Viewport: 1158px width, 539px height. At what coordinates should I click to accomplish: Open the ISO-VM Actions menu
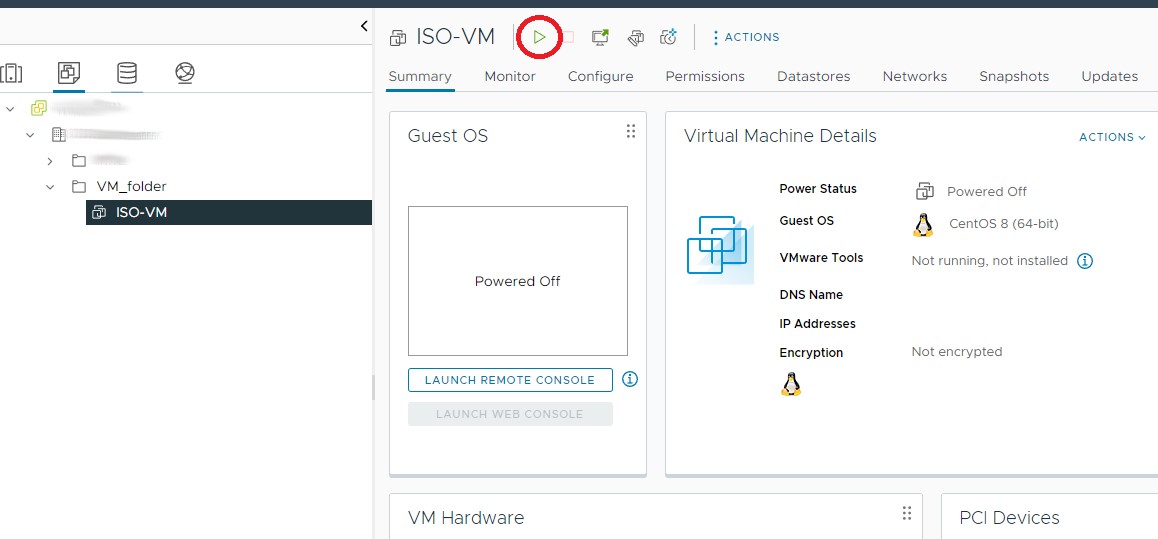745,37
